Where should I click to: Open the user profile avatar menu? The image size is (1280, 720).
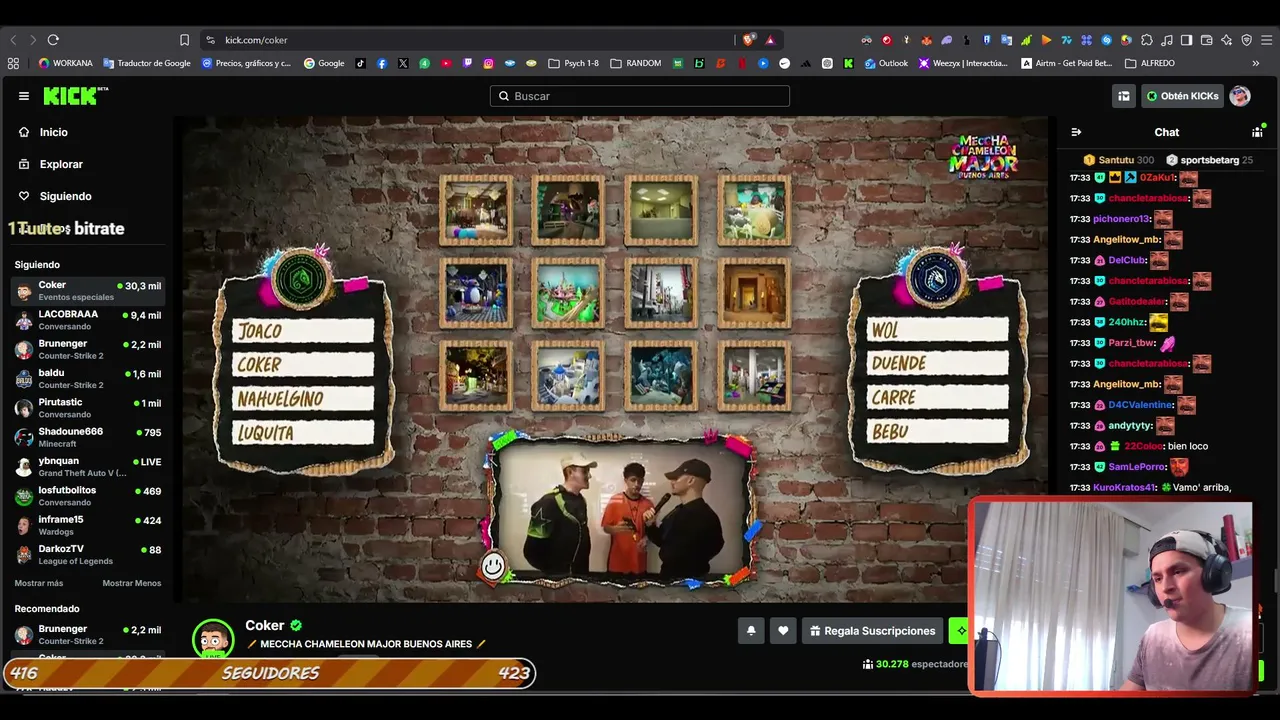[1240, 96]
